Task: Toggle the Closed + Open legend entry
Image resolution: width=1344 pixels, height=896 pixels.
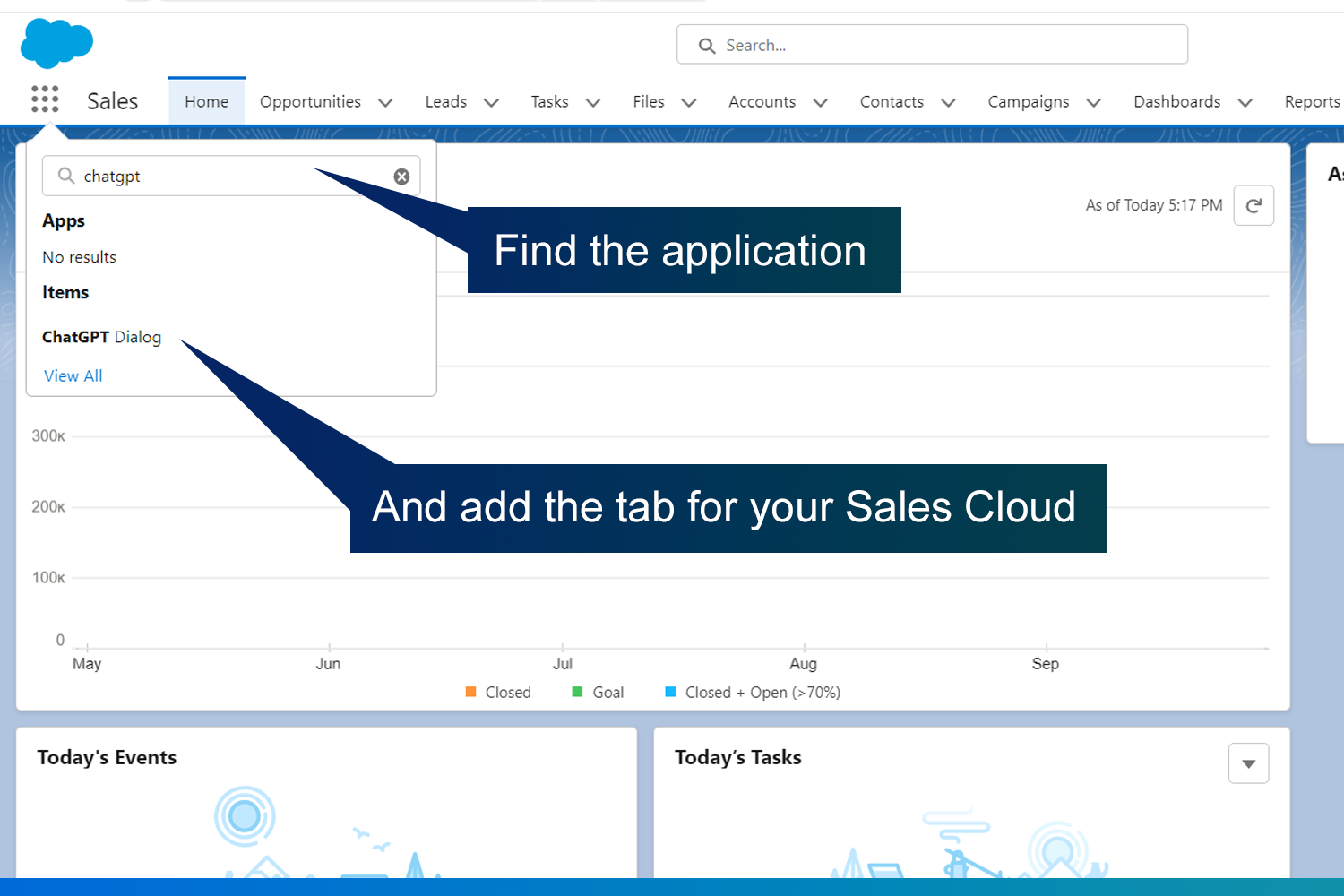Action: pyautogui.click(x=762, y=692)
